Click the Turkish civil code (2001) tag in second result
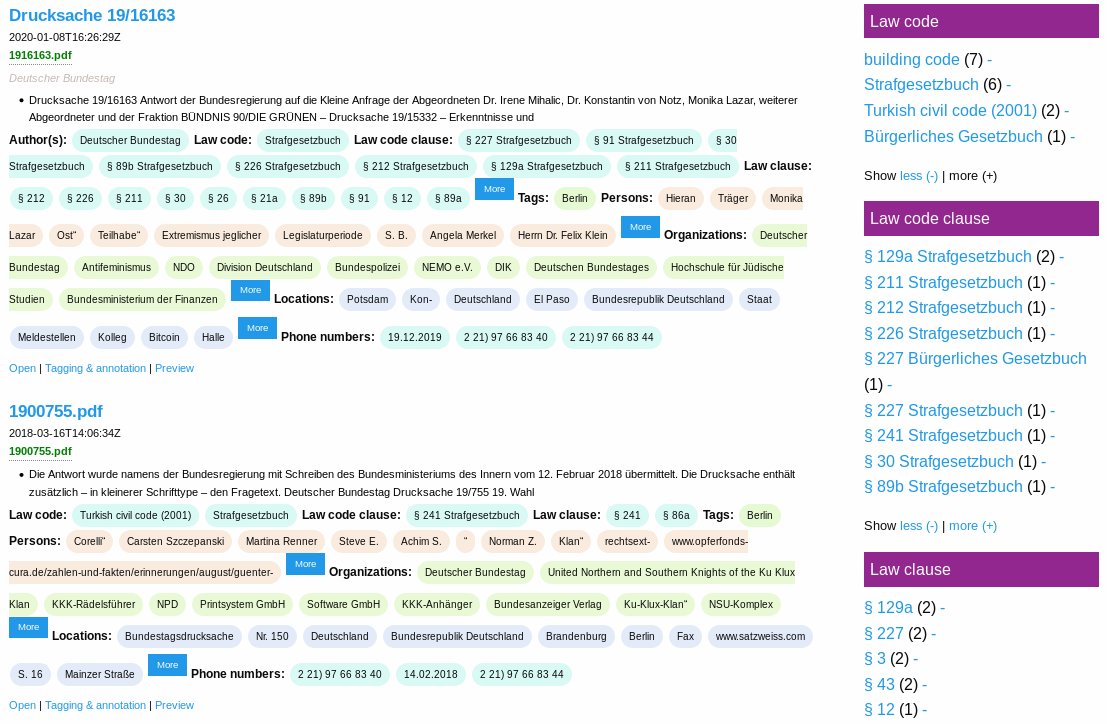The height and width of the screenshot is (724, 1107). pyautogui.click(x=136, y=516)
